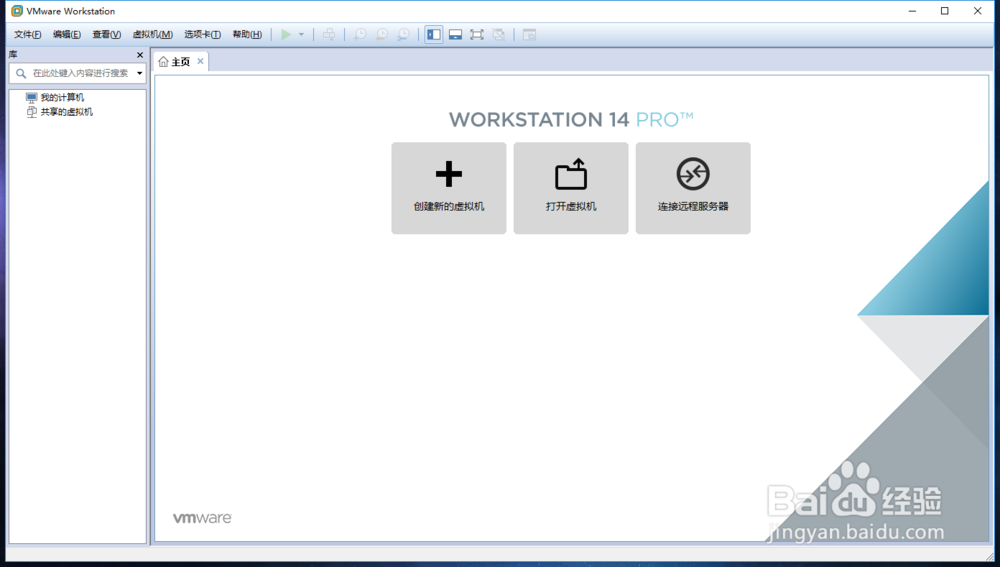Screen dimensions: 1000x567
Task: Click the WORKSTATION 14 PRO heading text
Action: pyautogui.click(x=571, y=120)
